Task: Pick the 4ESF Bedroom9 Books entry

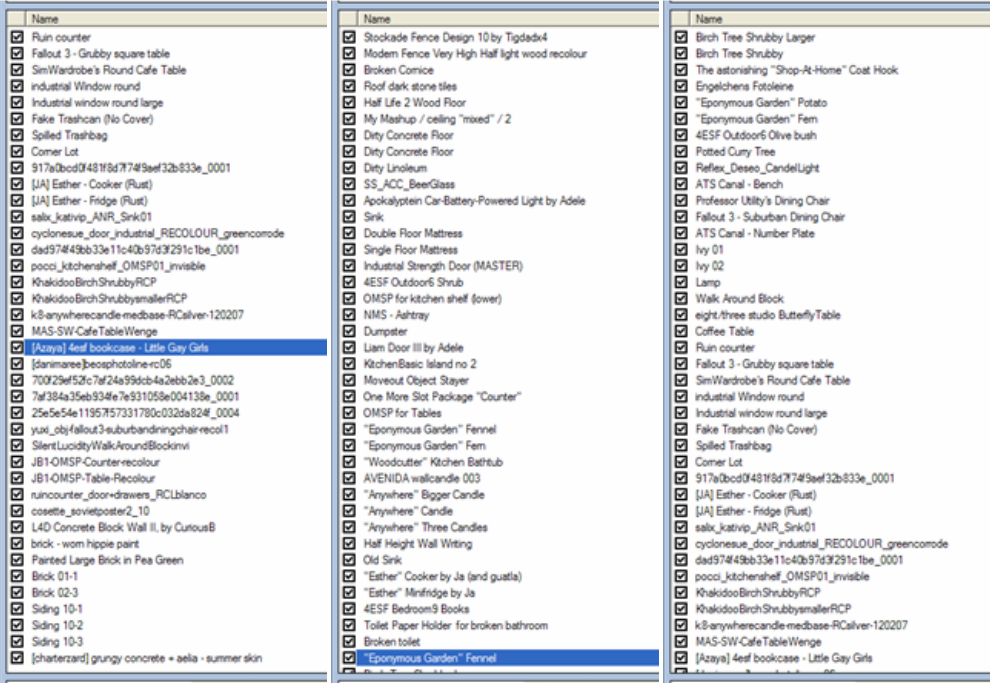Action: coord(417,609)
